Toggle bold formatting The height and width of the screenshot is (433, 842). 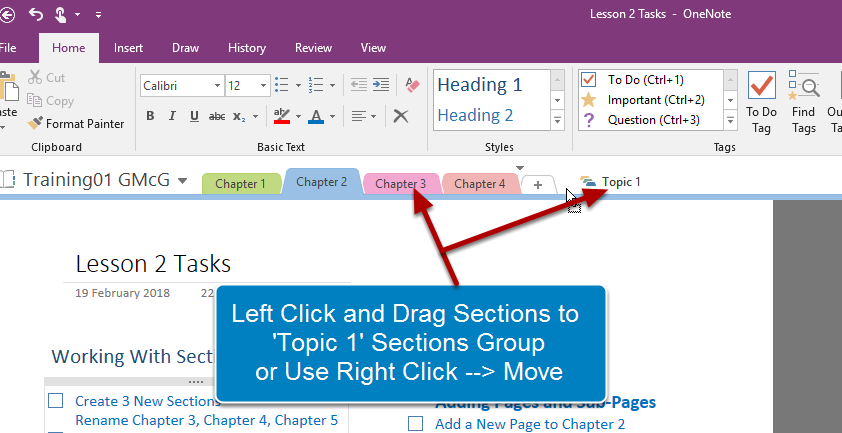tap(150, 116)
